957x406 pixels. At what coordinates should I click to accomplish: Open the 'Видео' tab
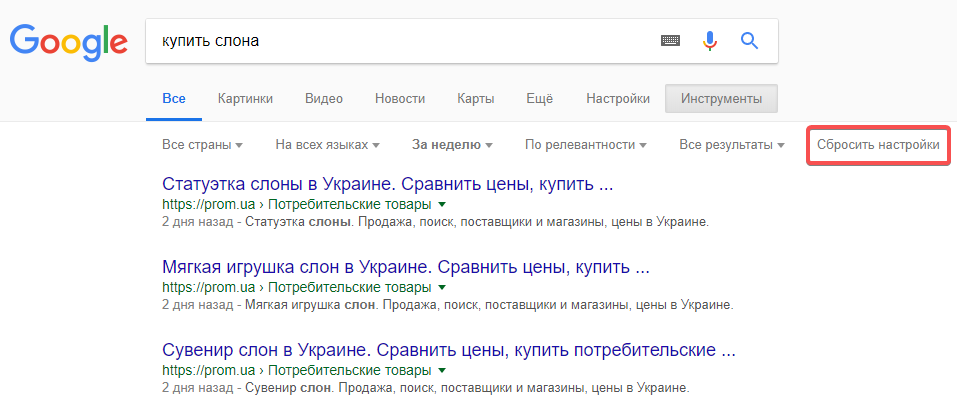coord(324,99)
